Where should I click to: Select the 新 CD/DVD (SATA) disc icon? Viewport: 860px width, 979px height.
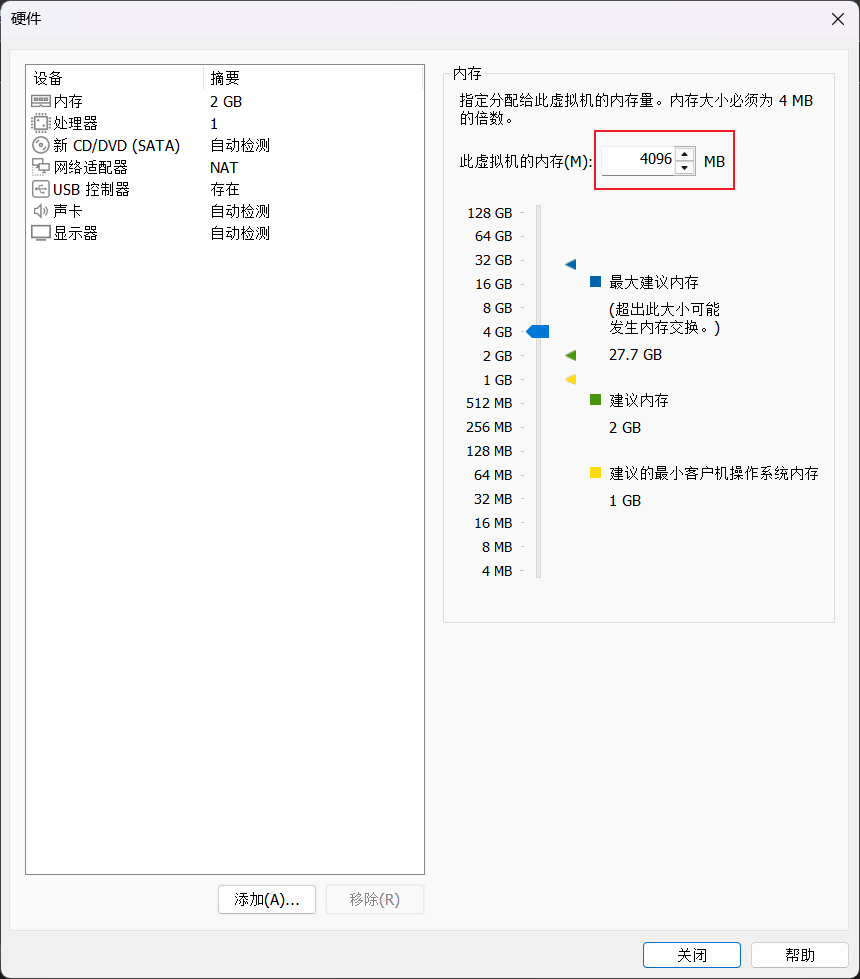41,145
